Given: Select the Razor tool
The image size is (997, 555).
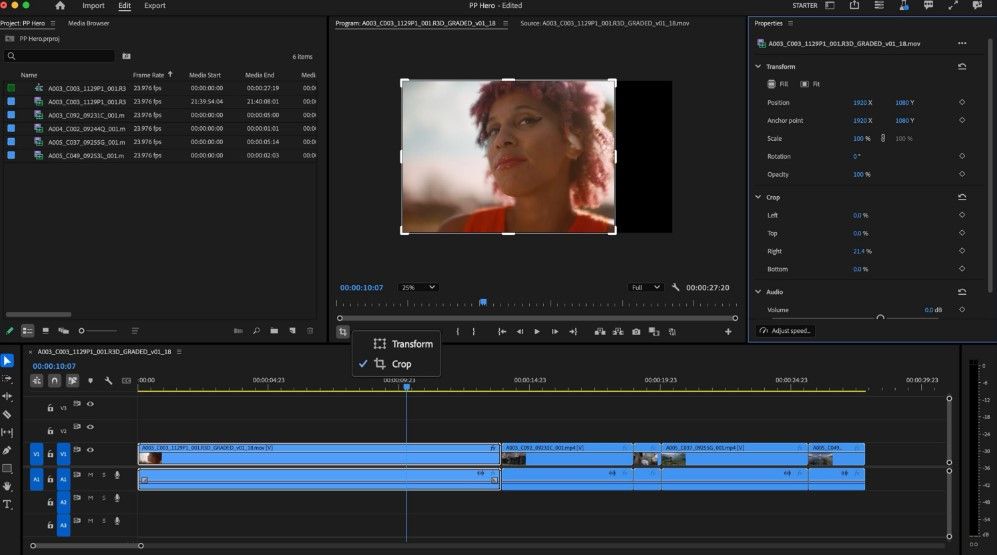Looking at the screenshot, I should (x=7, y=414).
